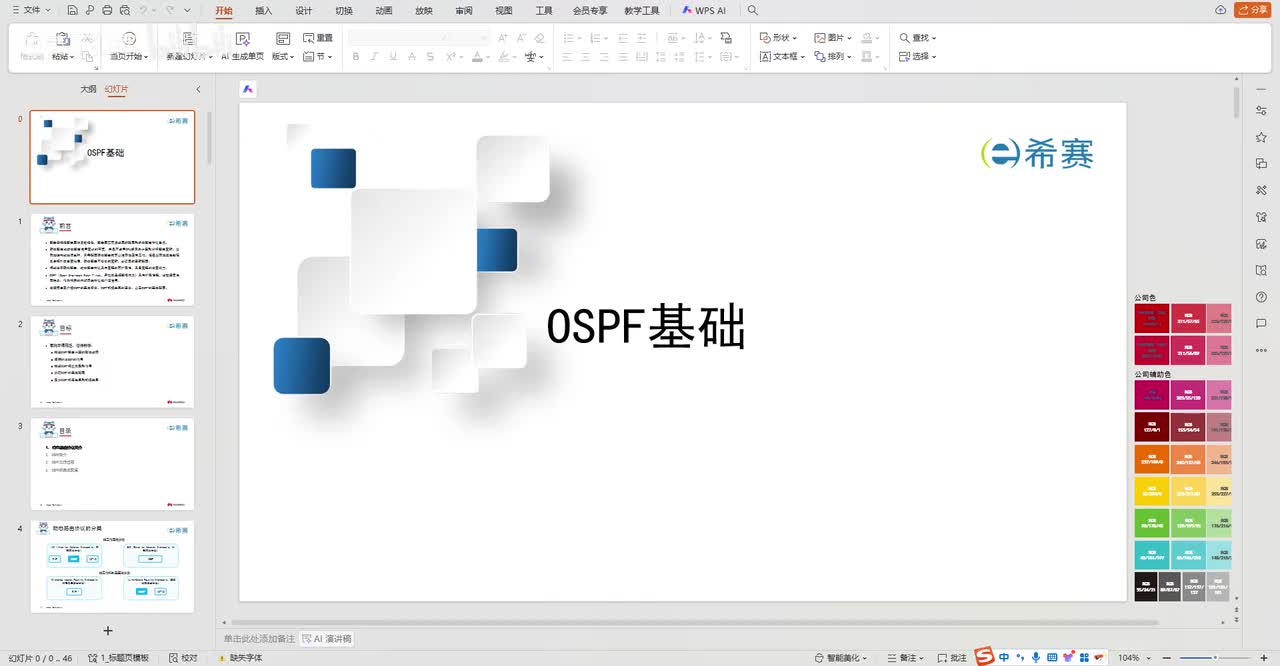Click the 校对 proofread status item
Image resolution: width=1280 pixels, height=666 pixels.
coord(183,658)
